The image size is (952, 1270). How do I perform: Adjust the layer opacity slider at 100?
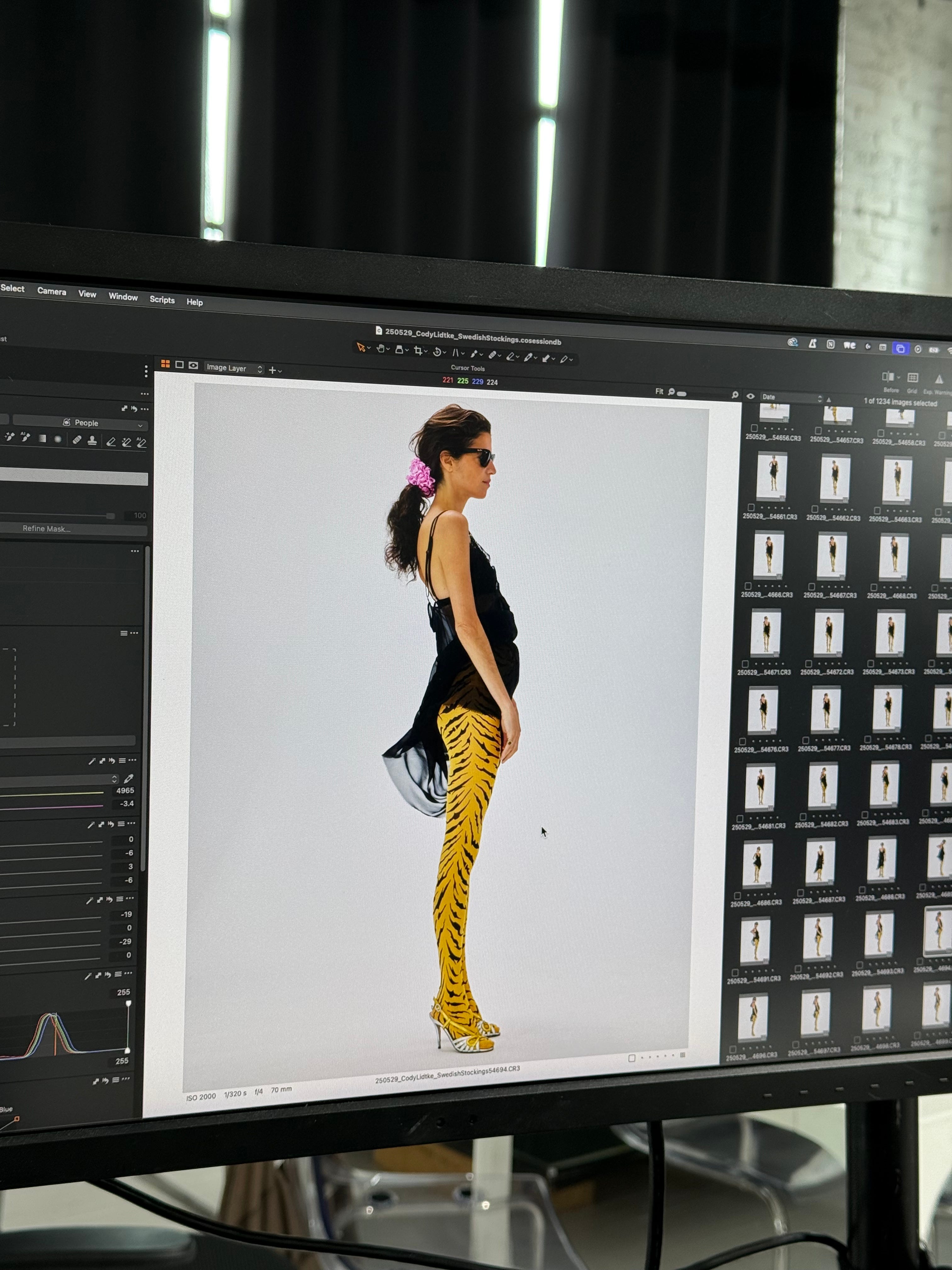(111, 516)
